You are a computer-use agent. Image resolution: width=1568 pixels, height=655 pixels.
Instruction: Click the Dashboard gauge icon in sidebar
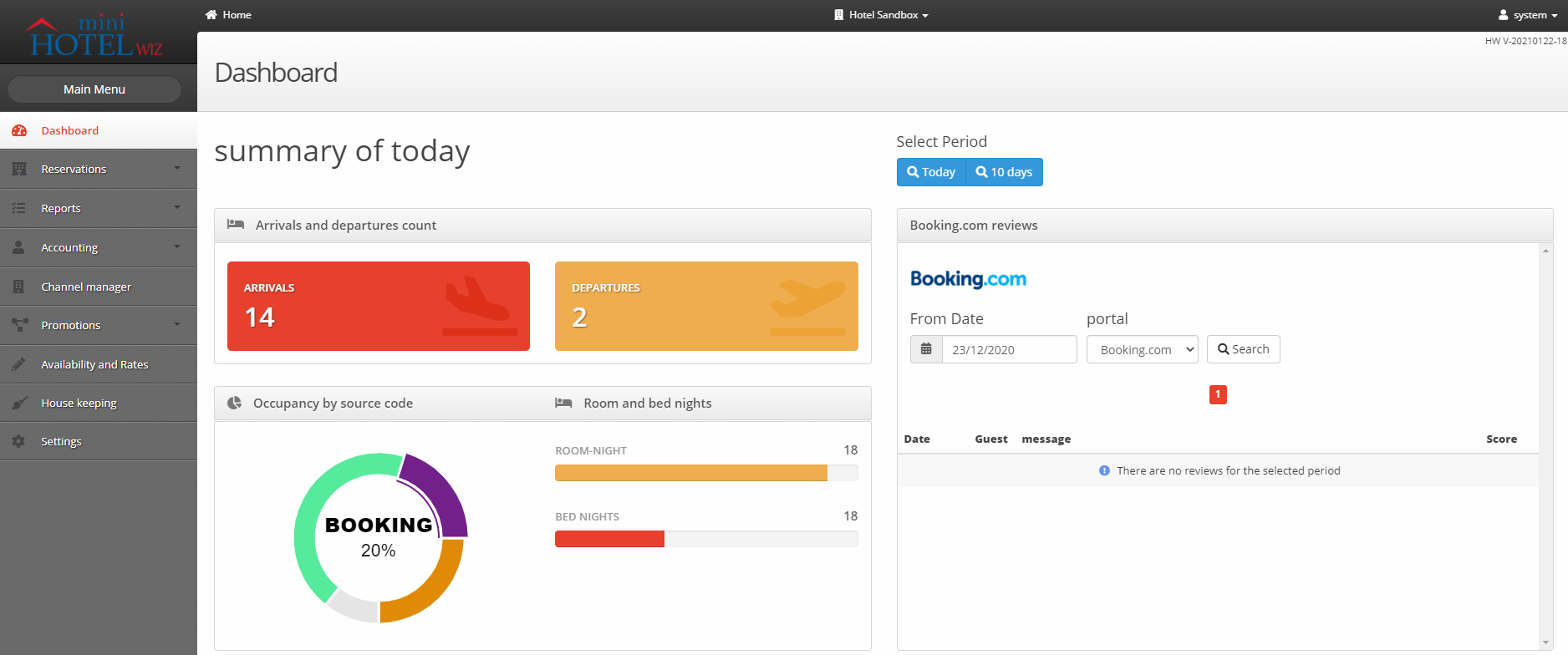coord(19,130)
